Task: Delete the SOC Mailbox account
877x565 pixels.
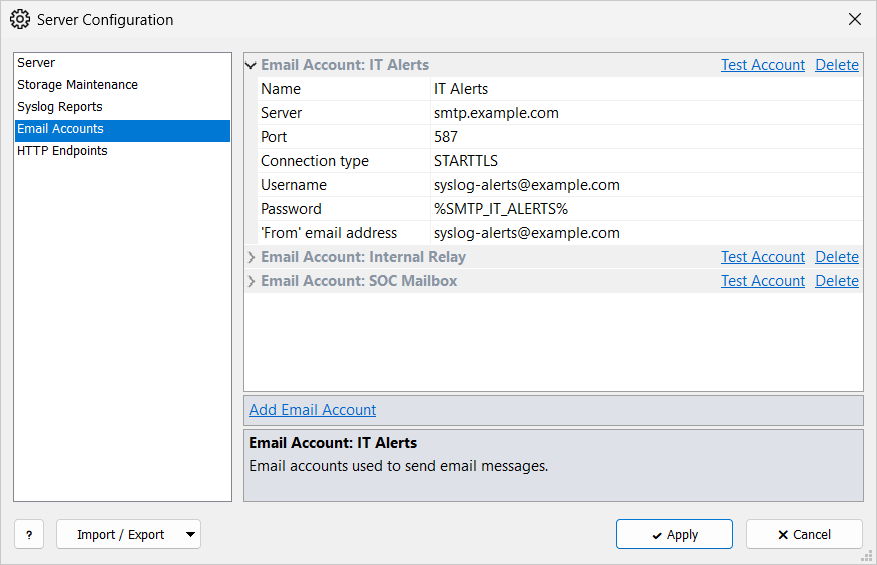Action: (x=837, y=281)
